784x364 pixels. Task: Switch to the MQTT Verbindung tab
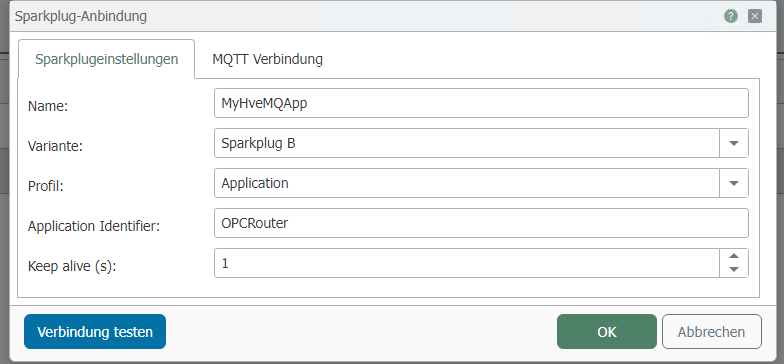click(268, 59)
